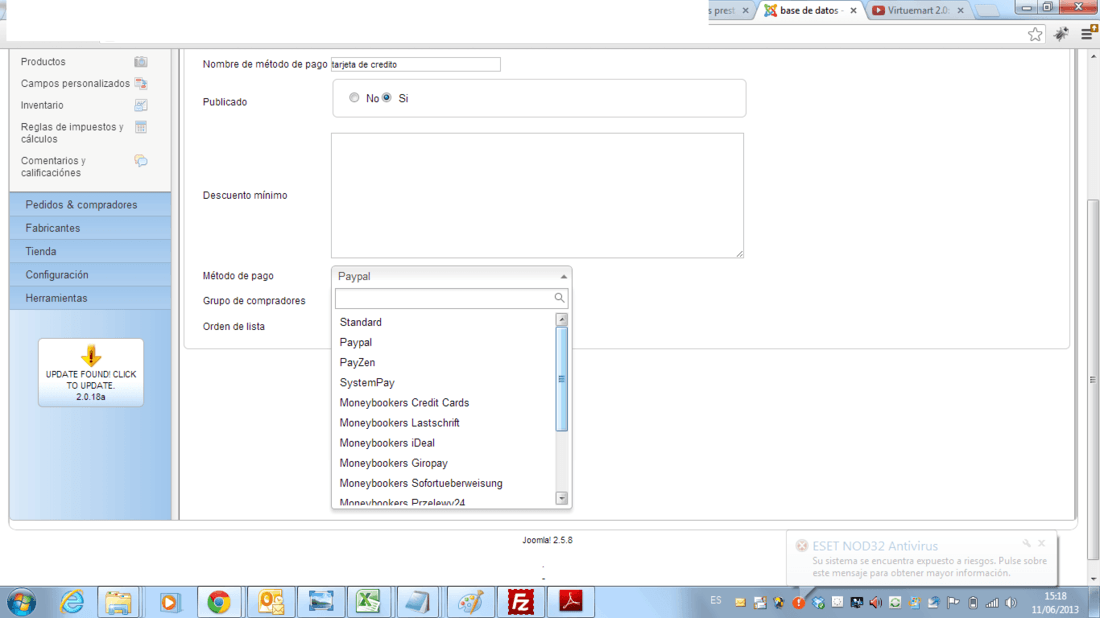Expand Configuración menu section
The height and width of the screenshot is (618, 1100).
pyautogui.click(x=90, y=275)
